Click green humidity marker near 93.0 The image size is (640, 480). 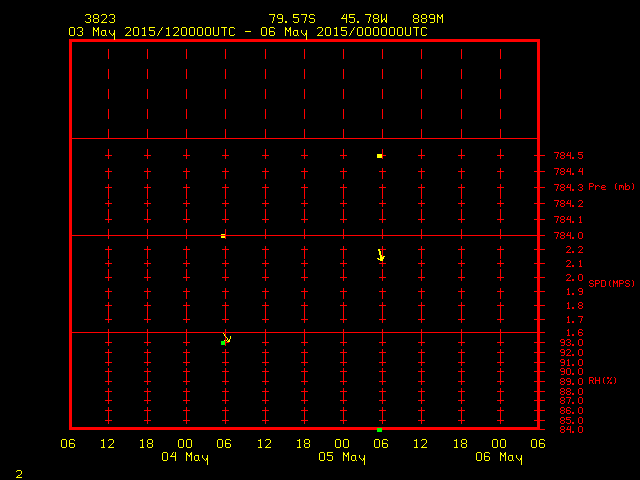pos(223,343)
